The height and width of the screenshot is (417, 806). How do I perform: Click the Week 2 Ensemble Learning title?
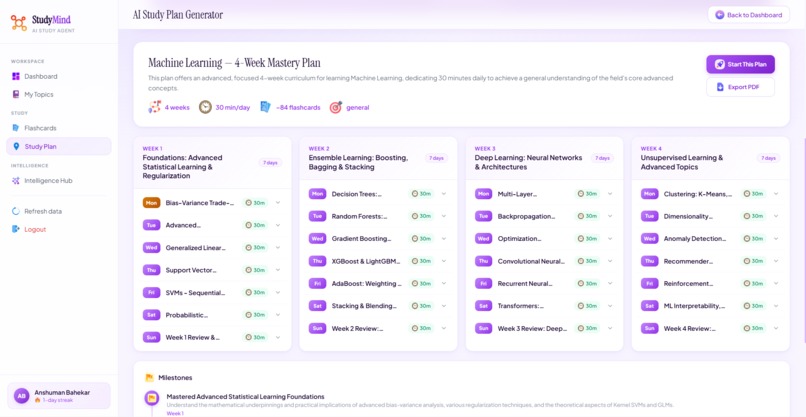click(x=358, y=162)
